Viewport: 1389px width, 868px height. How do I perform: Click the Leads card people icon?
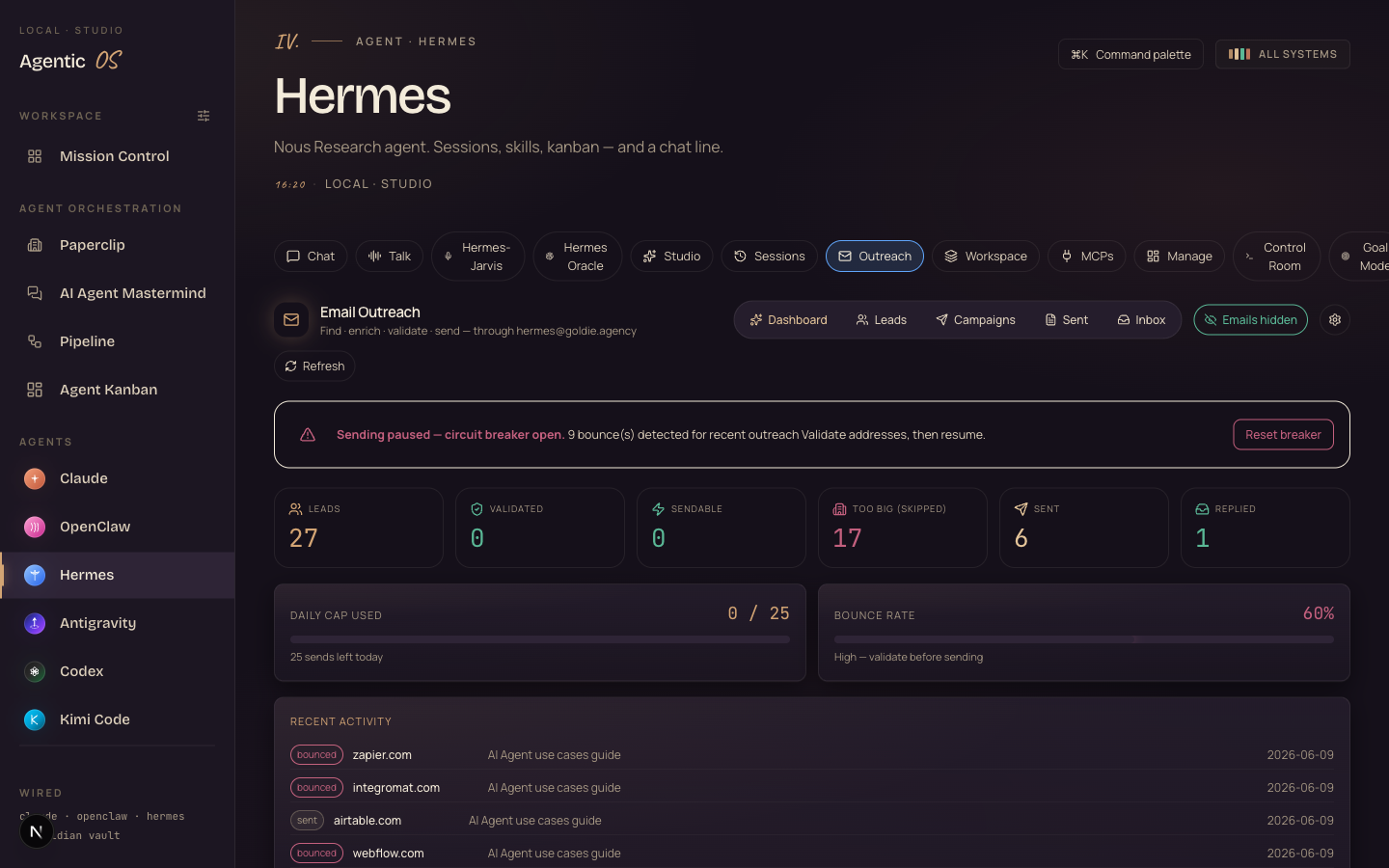296,509
